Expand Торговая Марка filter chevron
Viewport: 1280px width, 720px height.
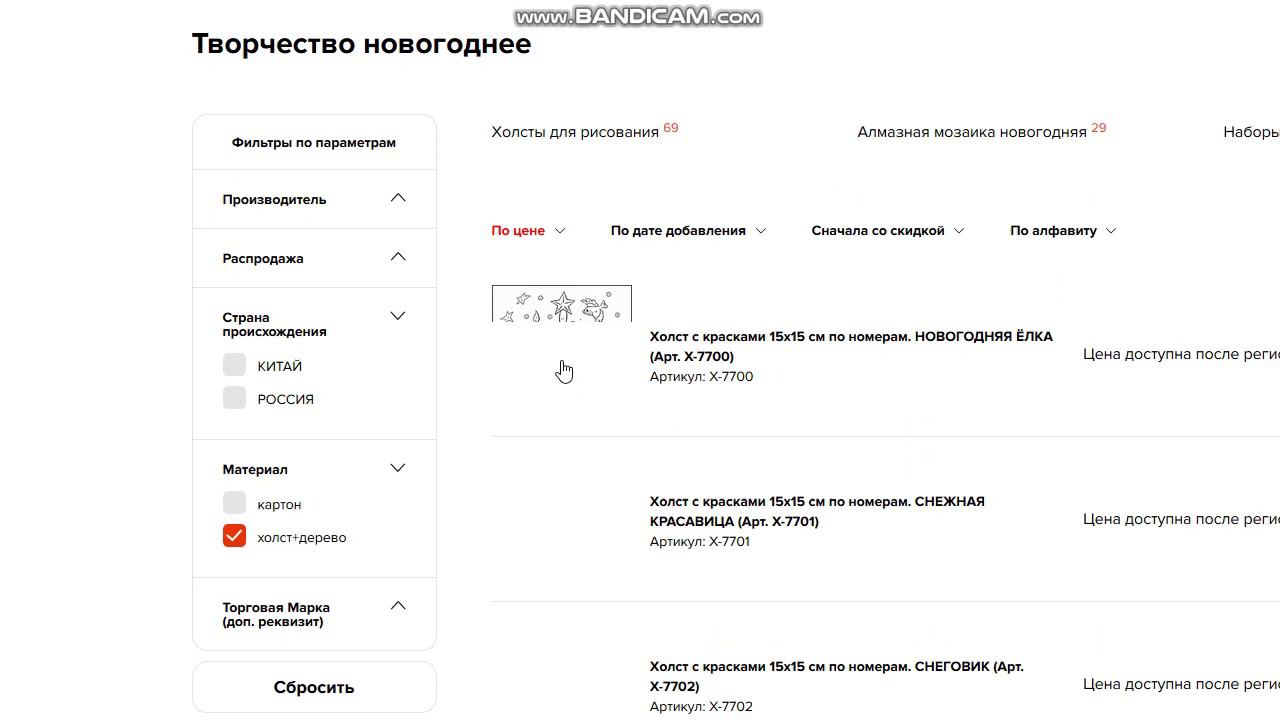point(398,606)
